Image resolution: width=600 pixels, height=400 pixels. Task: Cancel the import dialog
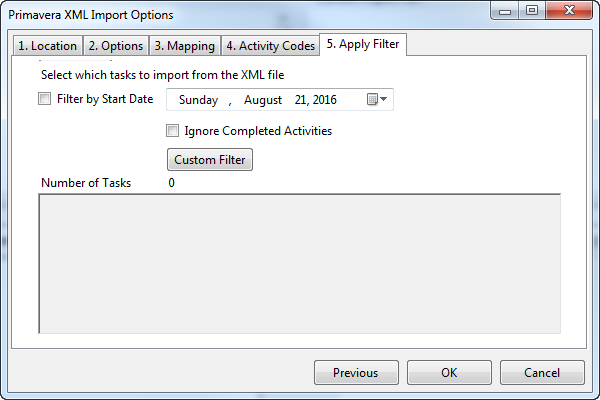542,372
